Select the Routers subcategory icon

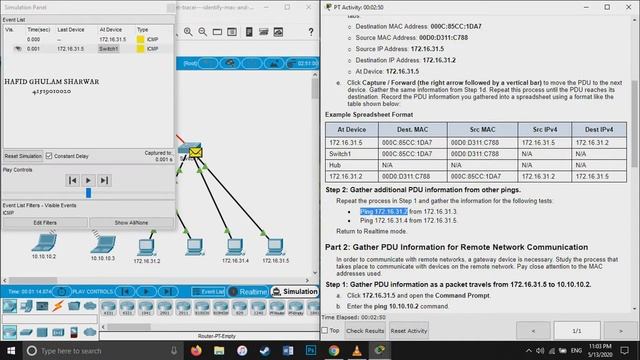pos(10,332)
